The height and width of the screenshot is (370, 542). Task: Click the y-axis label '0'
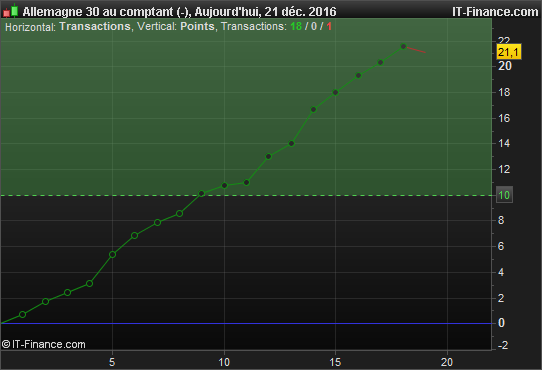[501, 323]
